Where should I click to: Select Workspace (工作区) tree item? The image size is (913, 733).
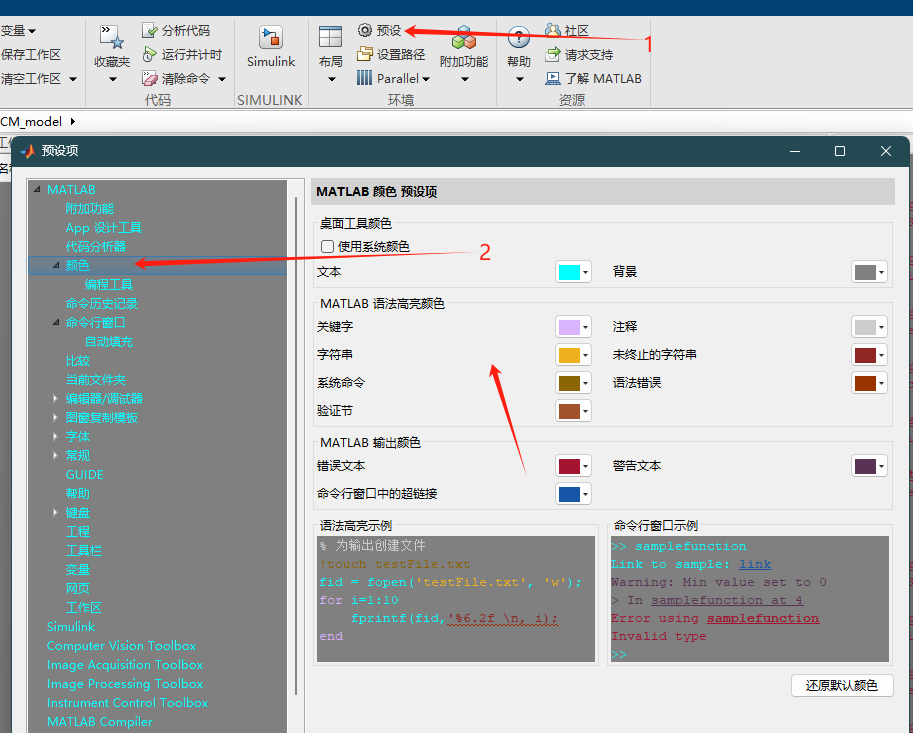coord(84,607)
